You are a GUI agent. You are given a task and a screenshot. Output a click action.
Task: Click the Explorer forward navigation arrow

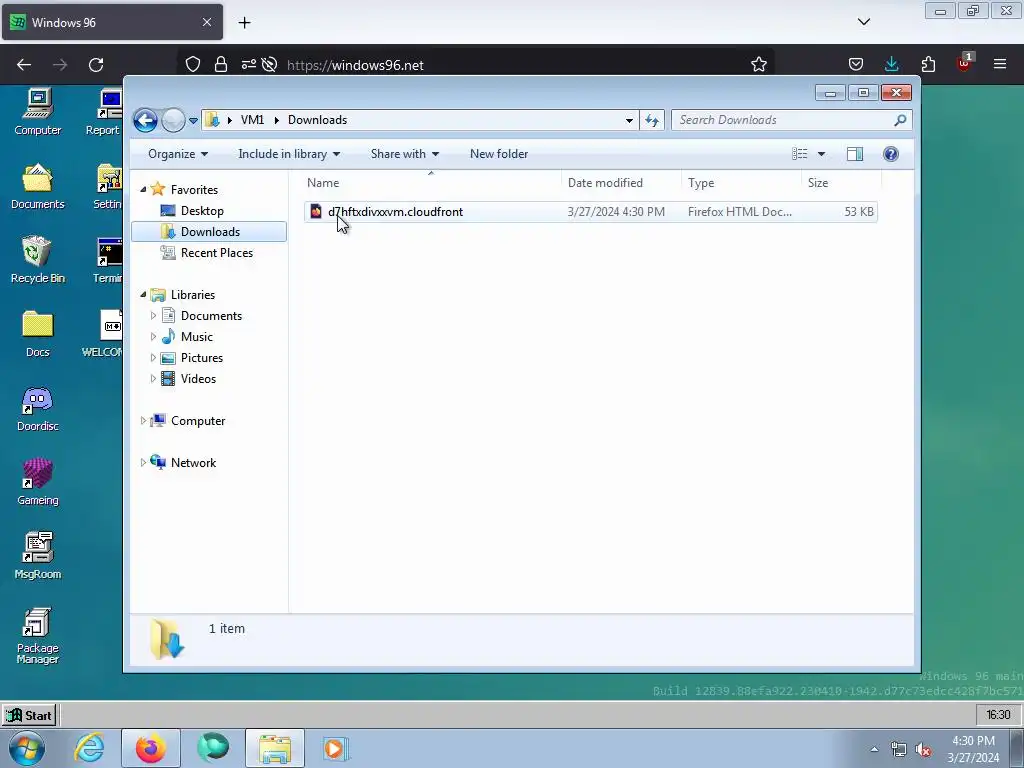pos(173,120)
